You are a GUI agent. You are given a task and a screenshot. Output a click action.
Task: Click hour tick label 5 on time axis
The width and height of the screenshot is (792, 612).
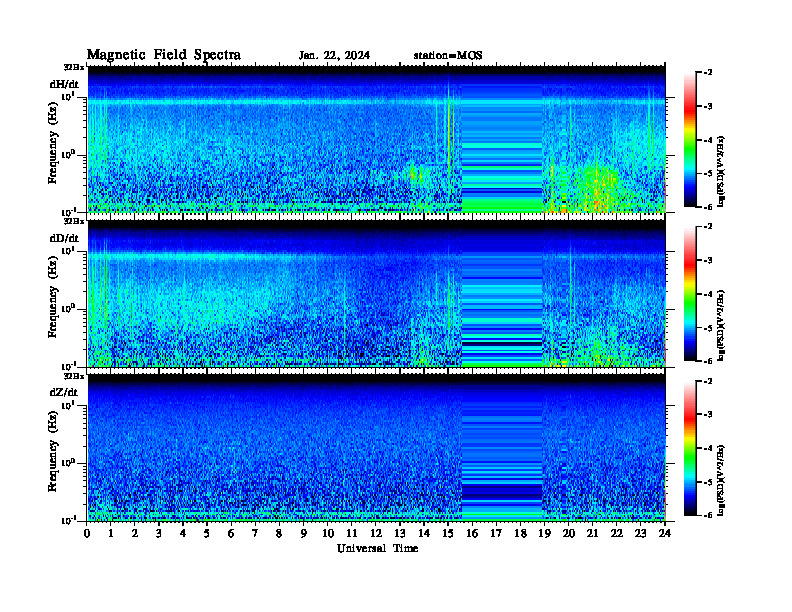[207, 533]
